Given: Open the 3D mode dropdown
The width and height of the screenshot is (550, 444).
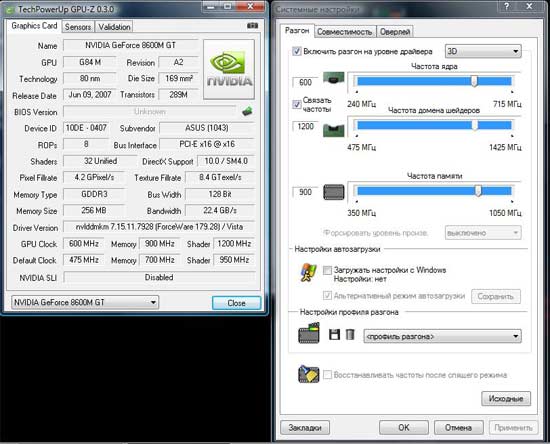Looking at the screenshot, I should point(483,52).
